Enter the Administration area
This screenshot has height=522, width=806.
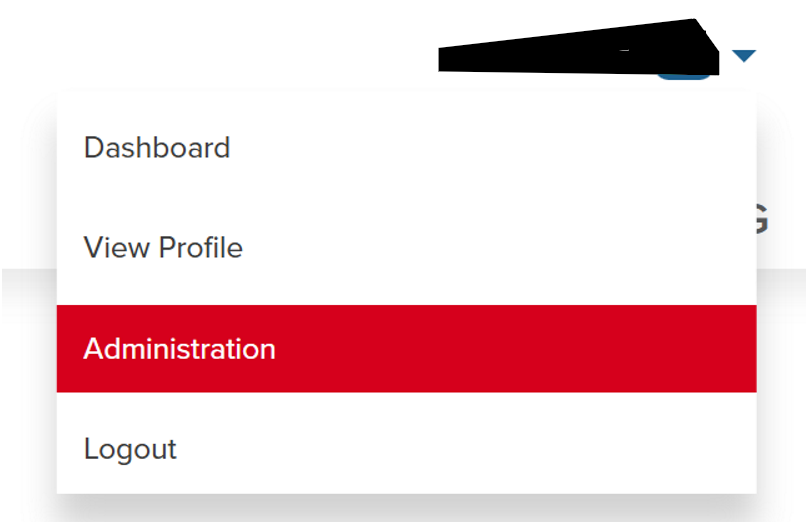(180, 349)
